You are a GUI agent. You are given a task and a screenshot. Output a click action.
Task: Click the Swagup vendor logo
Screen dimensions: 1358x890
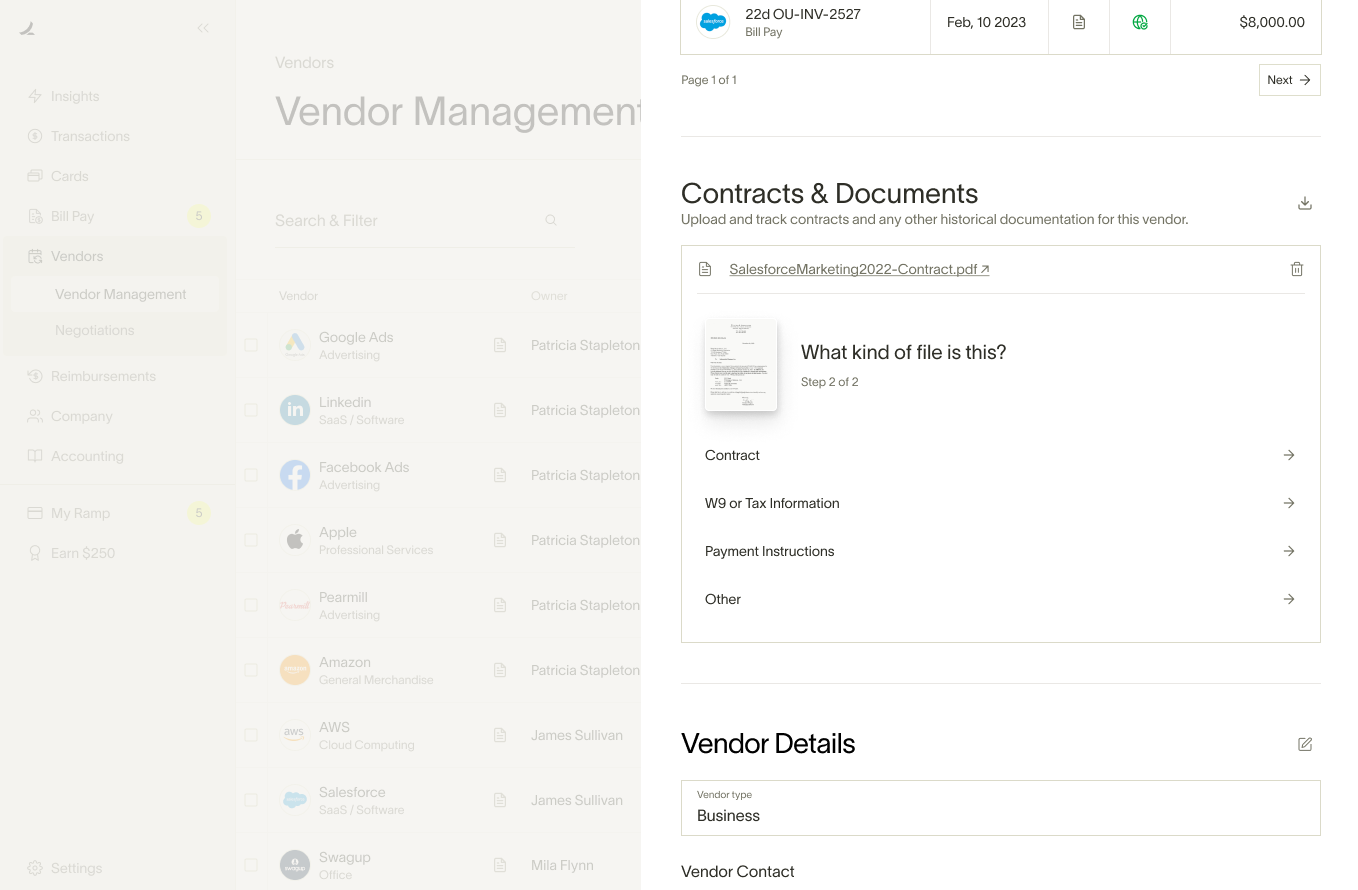295,865
